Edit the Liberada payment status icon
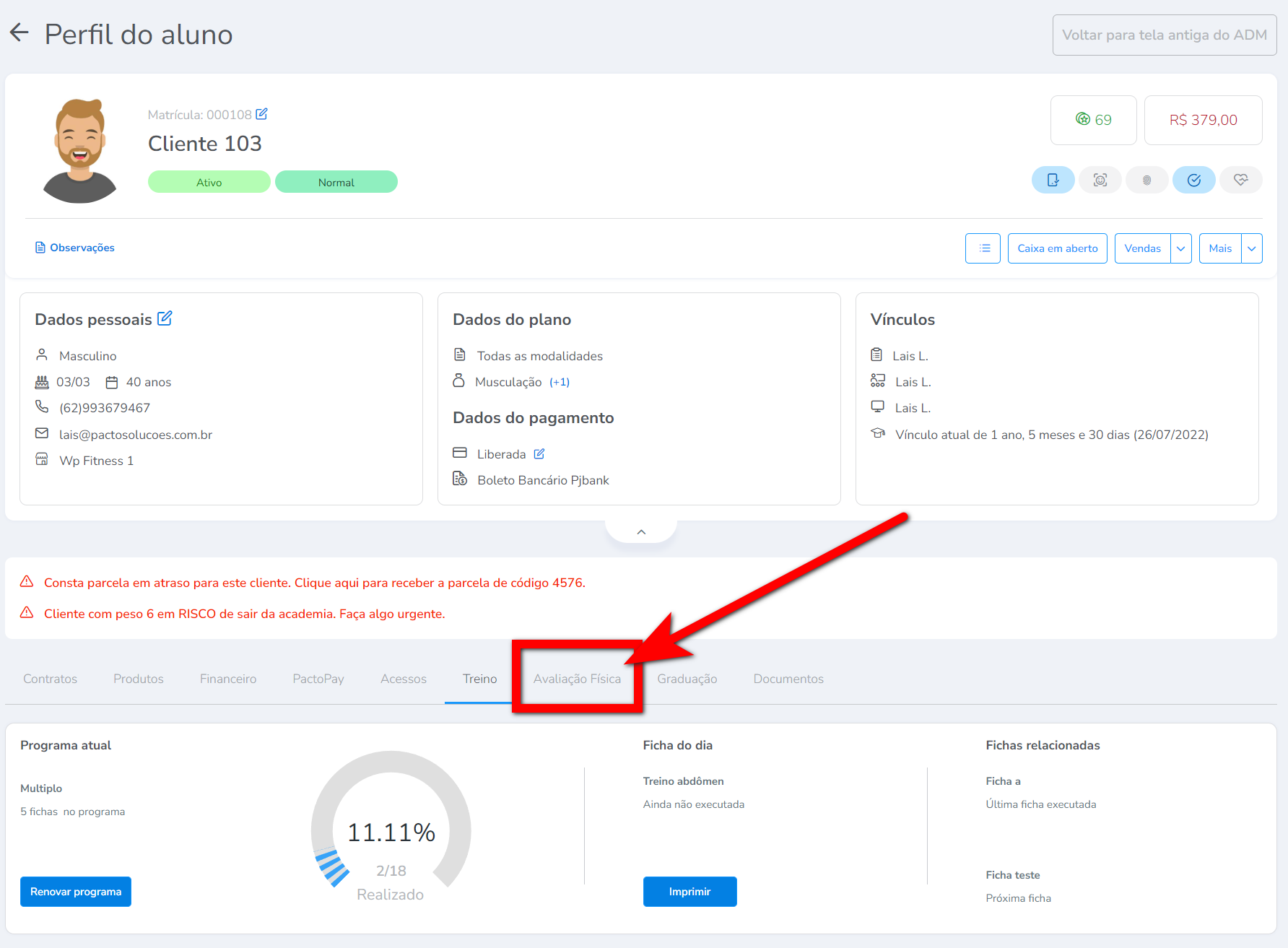 pyautogui.click(x=539, y=454)
